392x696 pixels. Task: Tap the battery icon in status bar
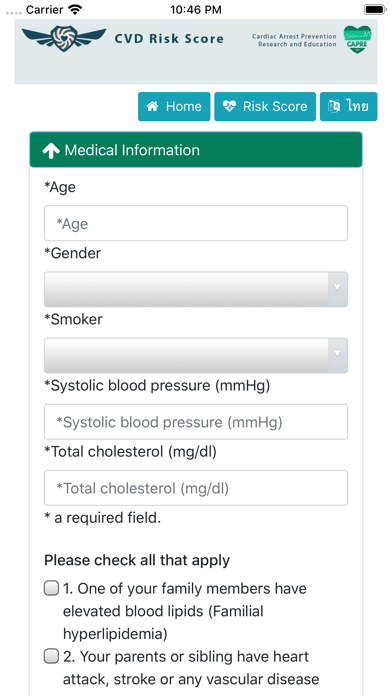[374, 9]
